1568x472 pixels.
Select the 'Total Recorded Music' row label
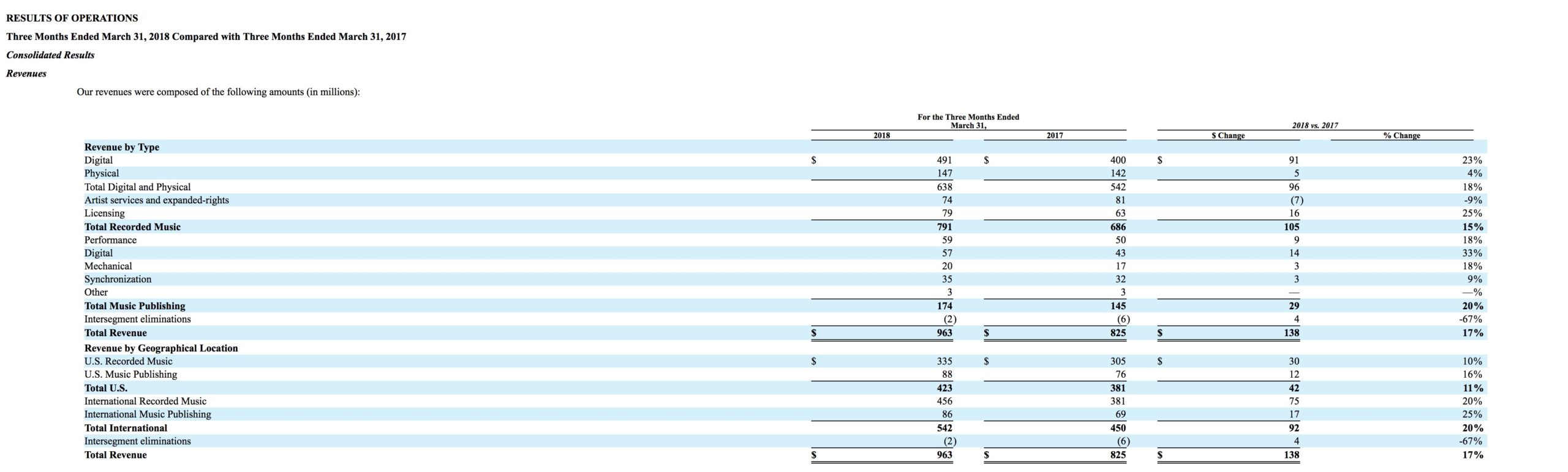[132, 227]
